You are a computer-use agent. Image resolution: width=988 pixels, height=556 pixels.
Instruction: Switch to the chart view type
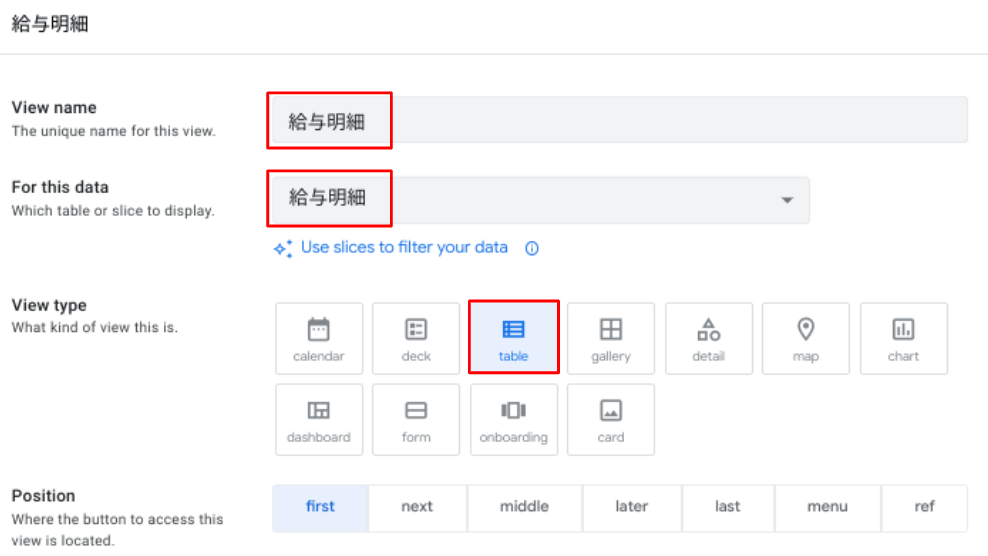point(903,339)
